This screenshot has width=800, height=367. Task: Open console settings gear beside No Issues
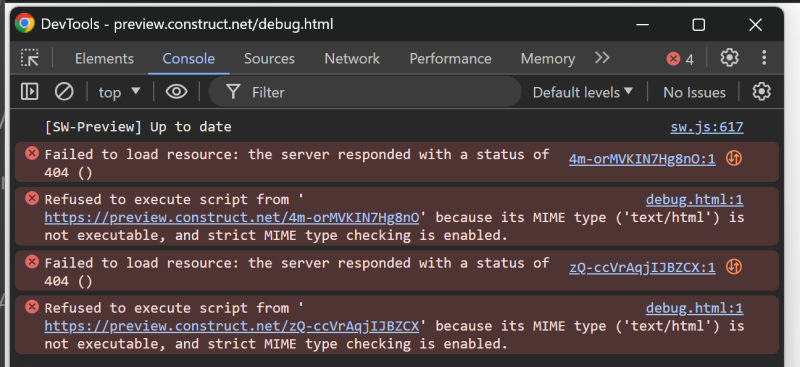click(x=761, y=92)
